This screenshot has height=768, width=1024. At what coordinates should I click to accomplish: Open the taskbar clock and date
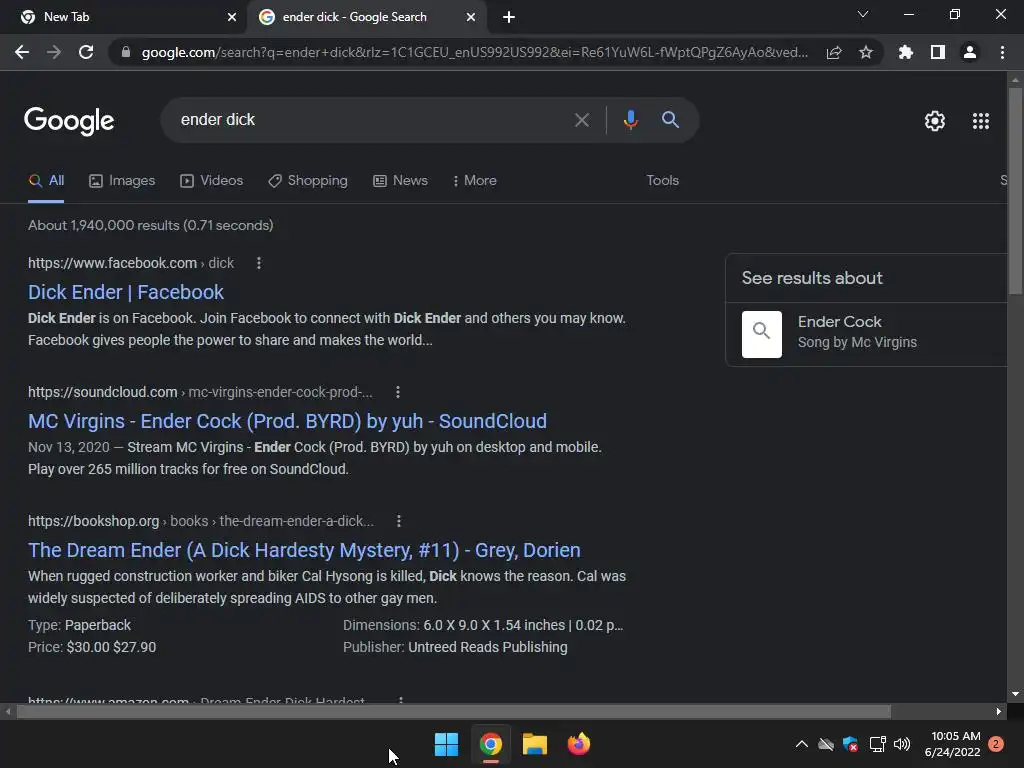952,744
